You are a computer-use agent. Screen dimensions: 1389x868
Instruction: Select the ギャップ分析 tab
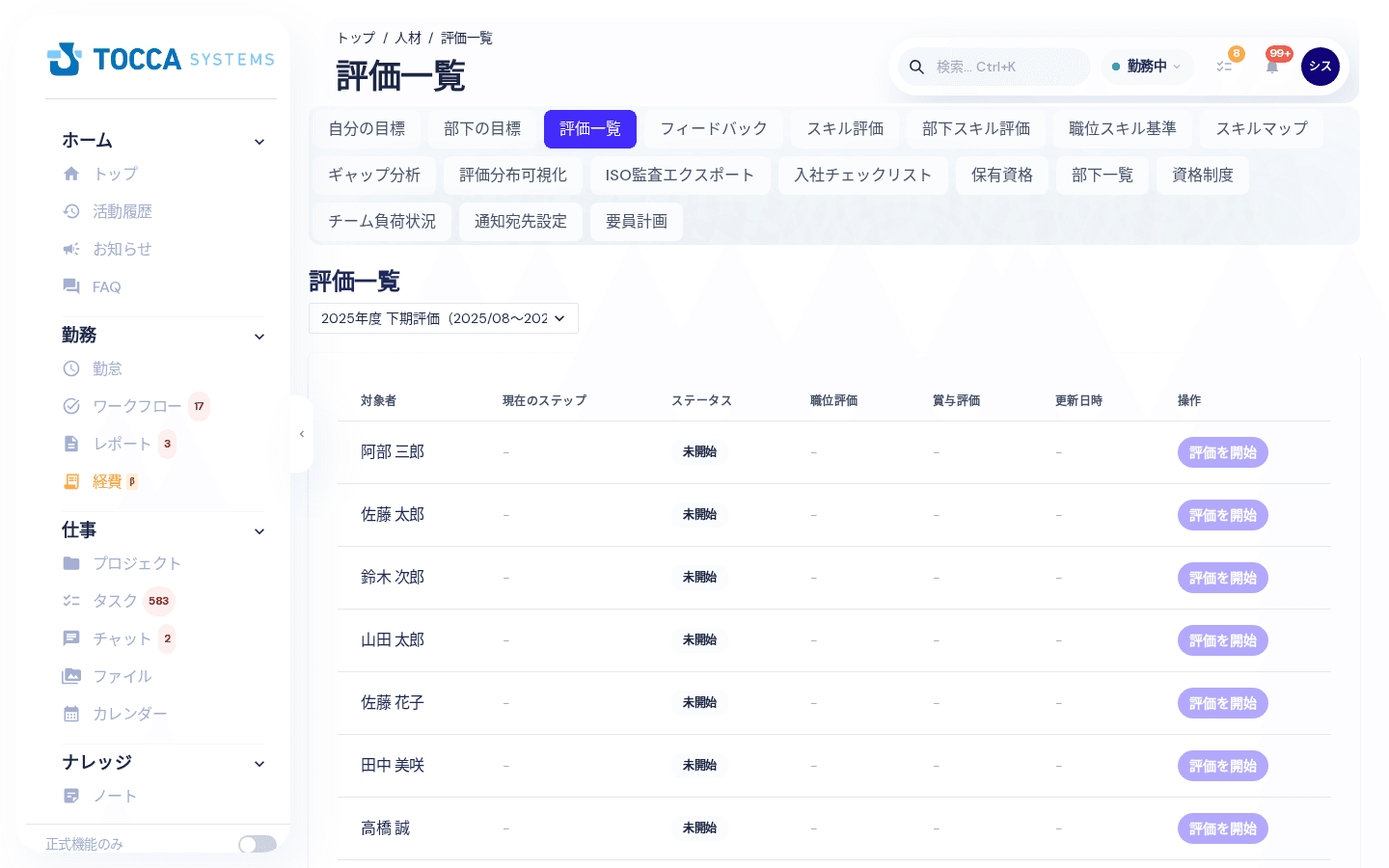374,176
